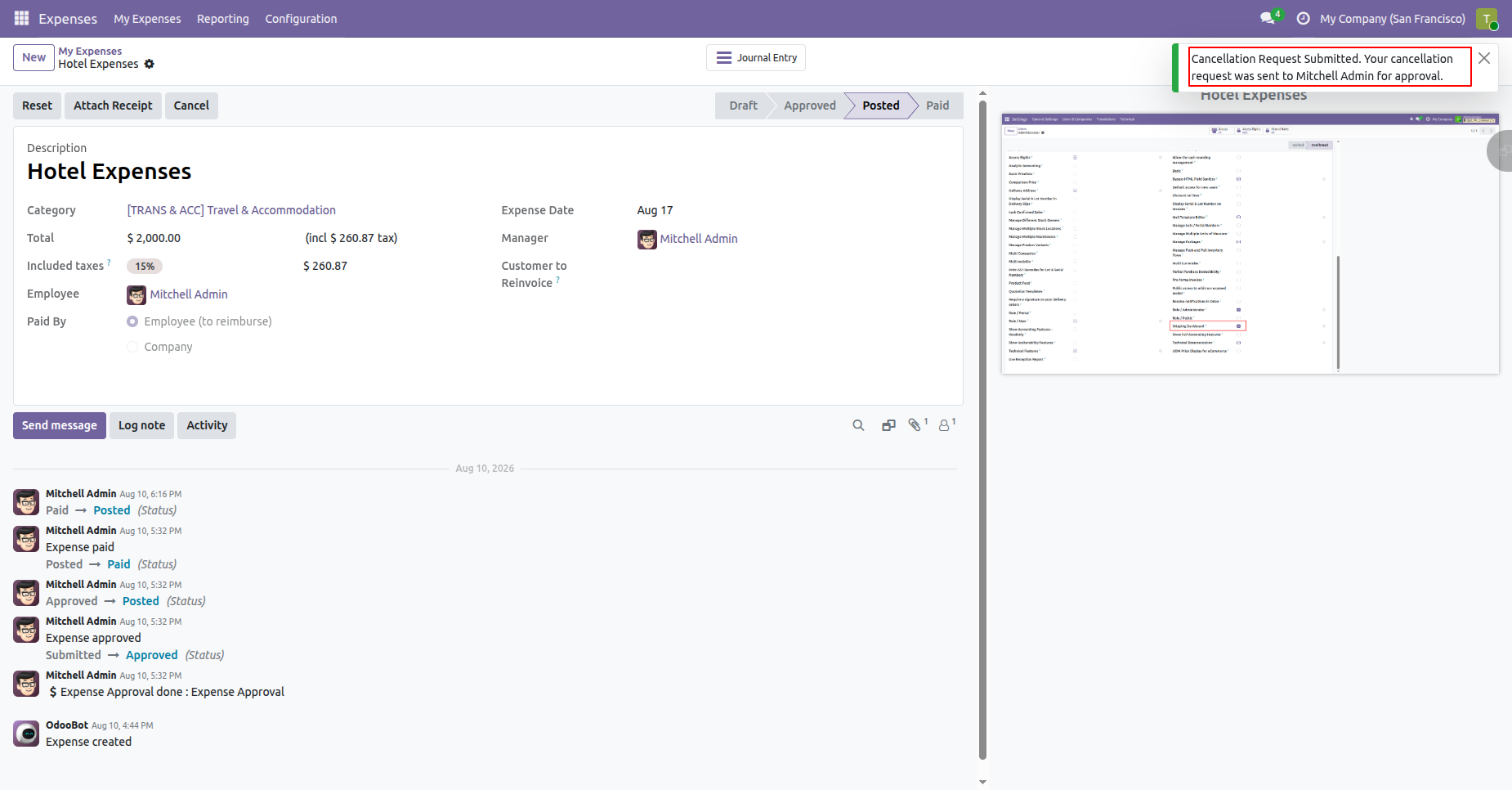Open the user avatar menu
The image size is (1512, 790).
(x=1487, y=18)
